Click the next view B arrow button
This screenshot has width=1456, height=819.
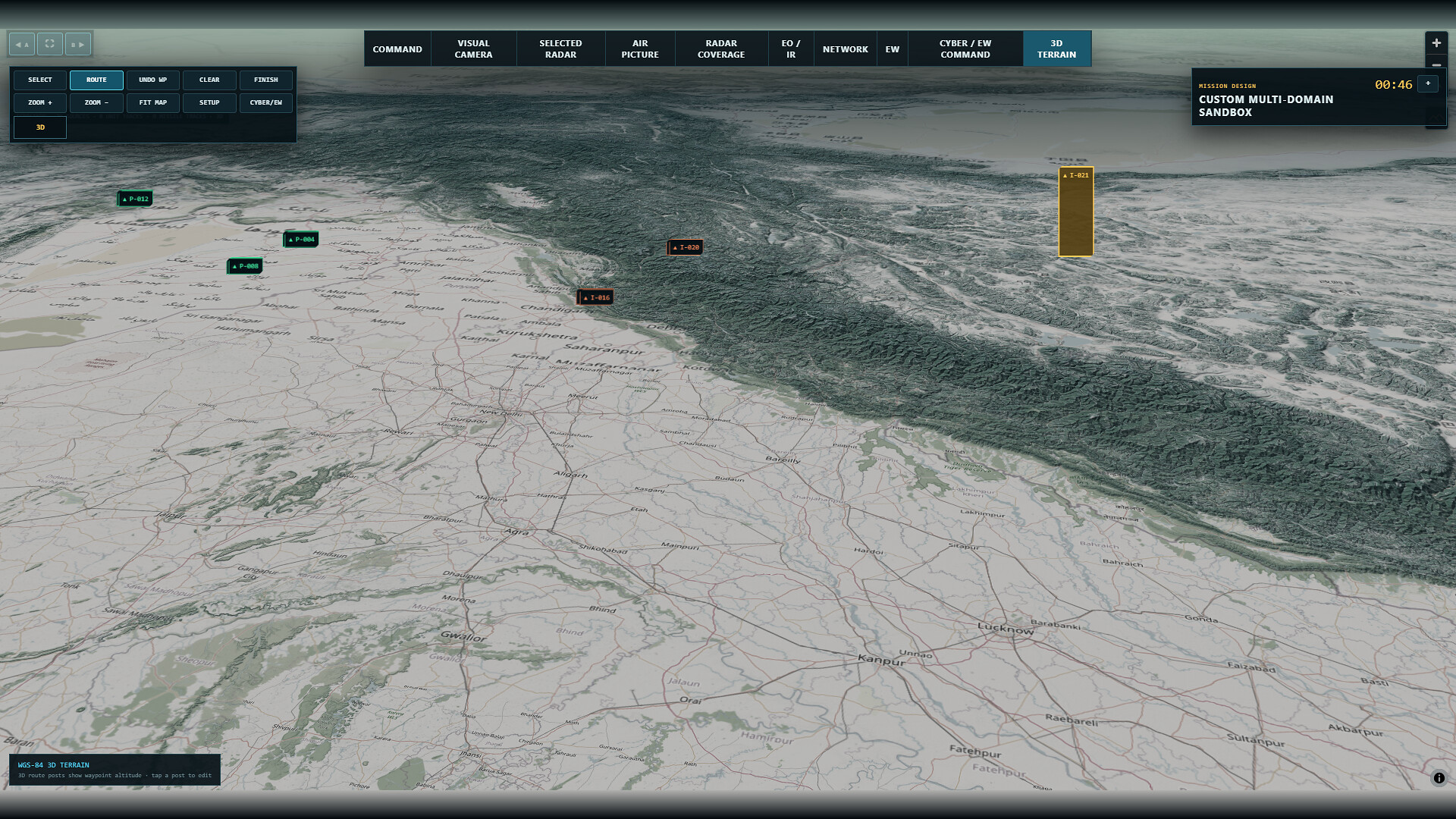(78, 44)
